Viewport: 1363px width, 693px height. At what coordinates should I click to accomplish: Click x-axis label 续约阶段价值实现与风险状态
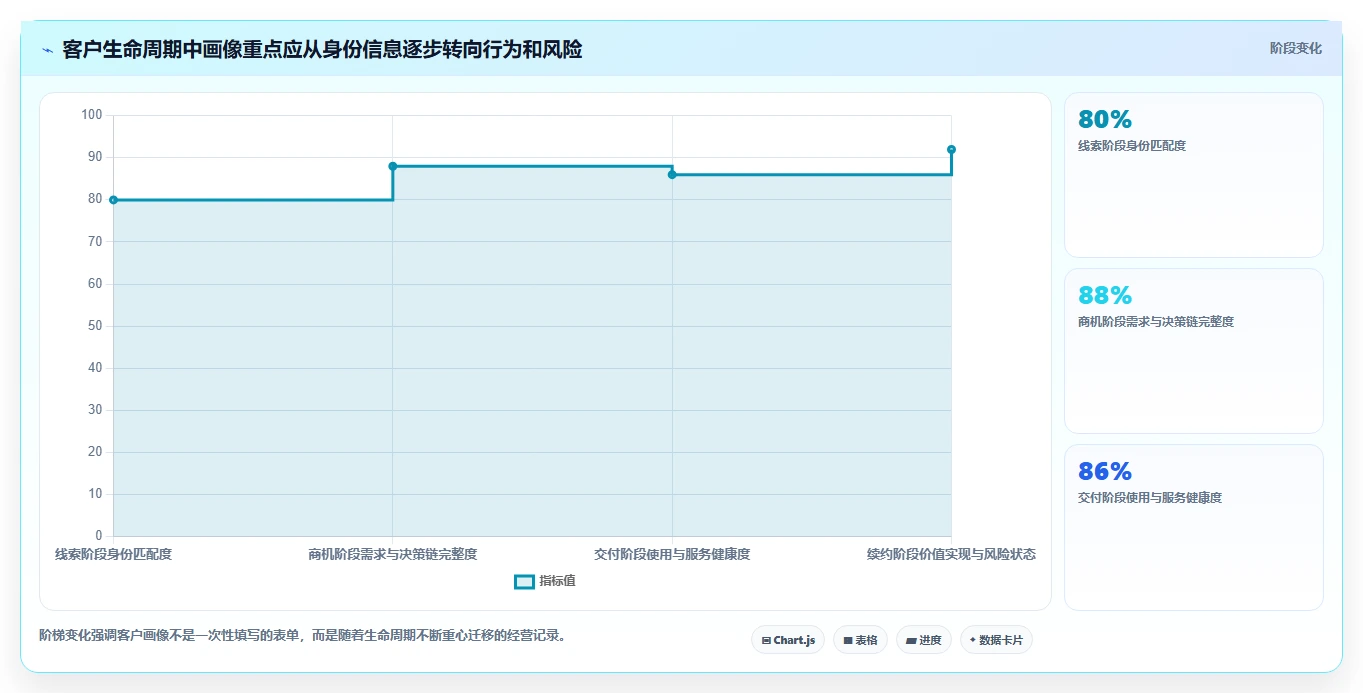[951, 554]
